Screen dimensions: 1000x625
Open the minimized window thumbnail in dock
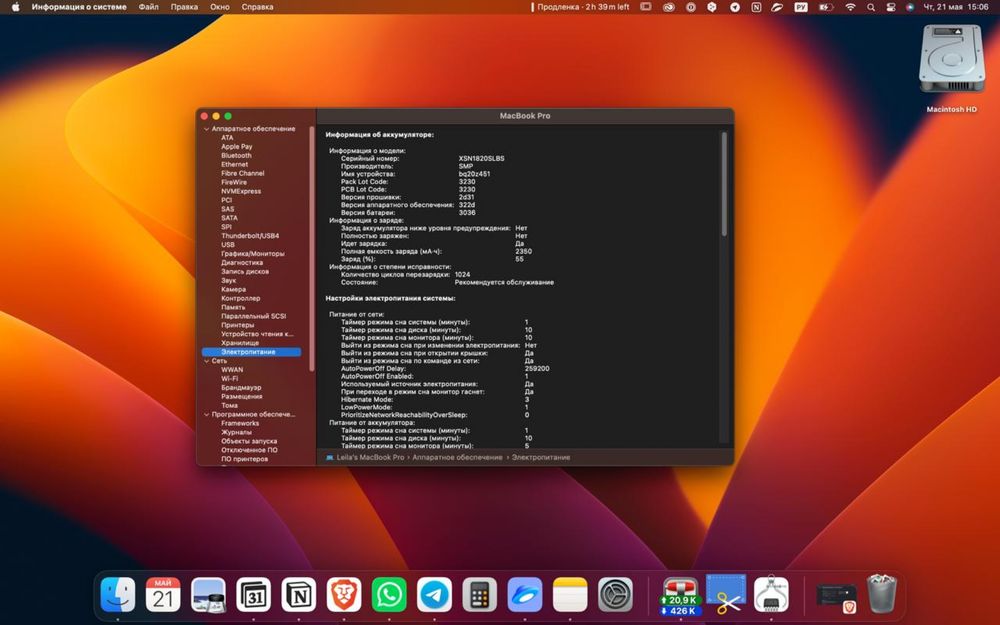[x=837, y=596]
